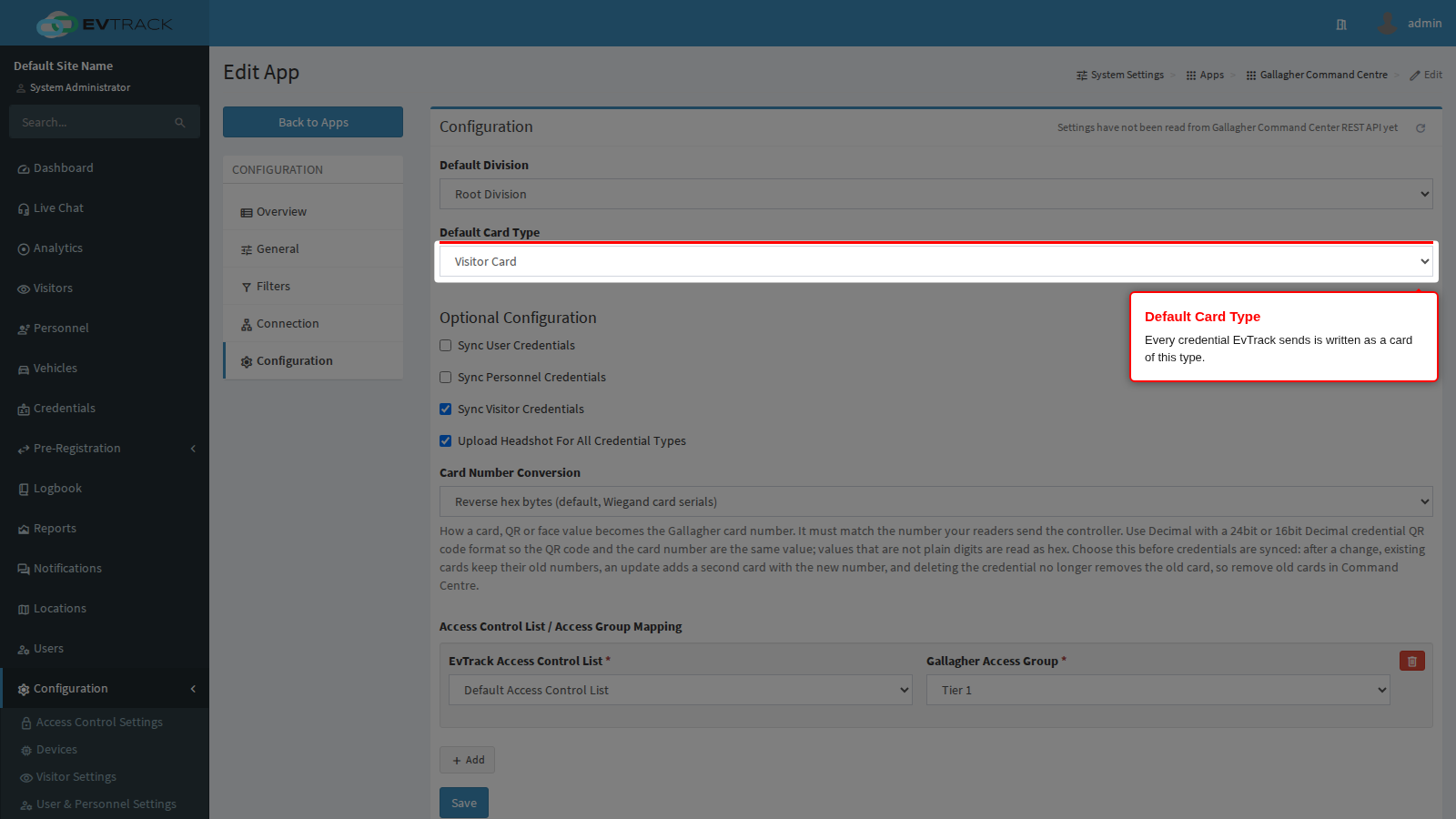1456x819 pixels.
Task: Open Visitor Settings submenu item
Action: (x=105, y=777)
